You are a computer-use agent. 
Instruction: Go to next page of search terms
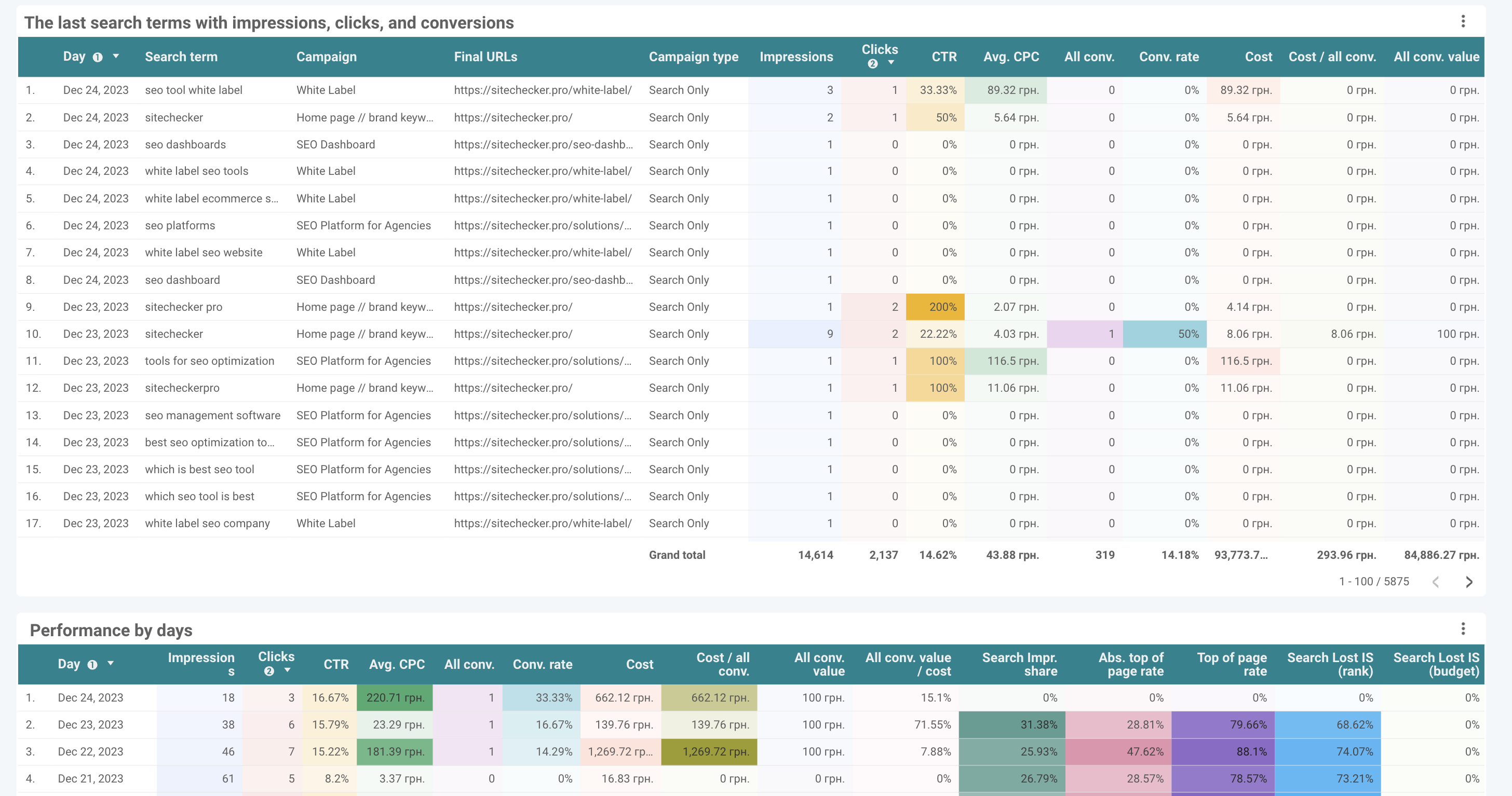[x=1469, y=582]
